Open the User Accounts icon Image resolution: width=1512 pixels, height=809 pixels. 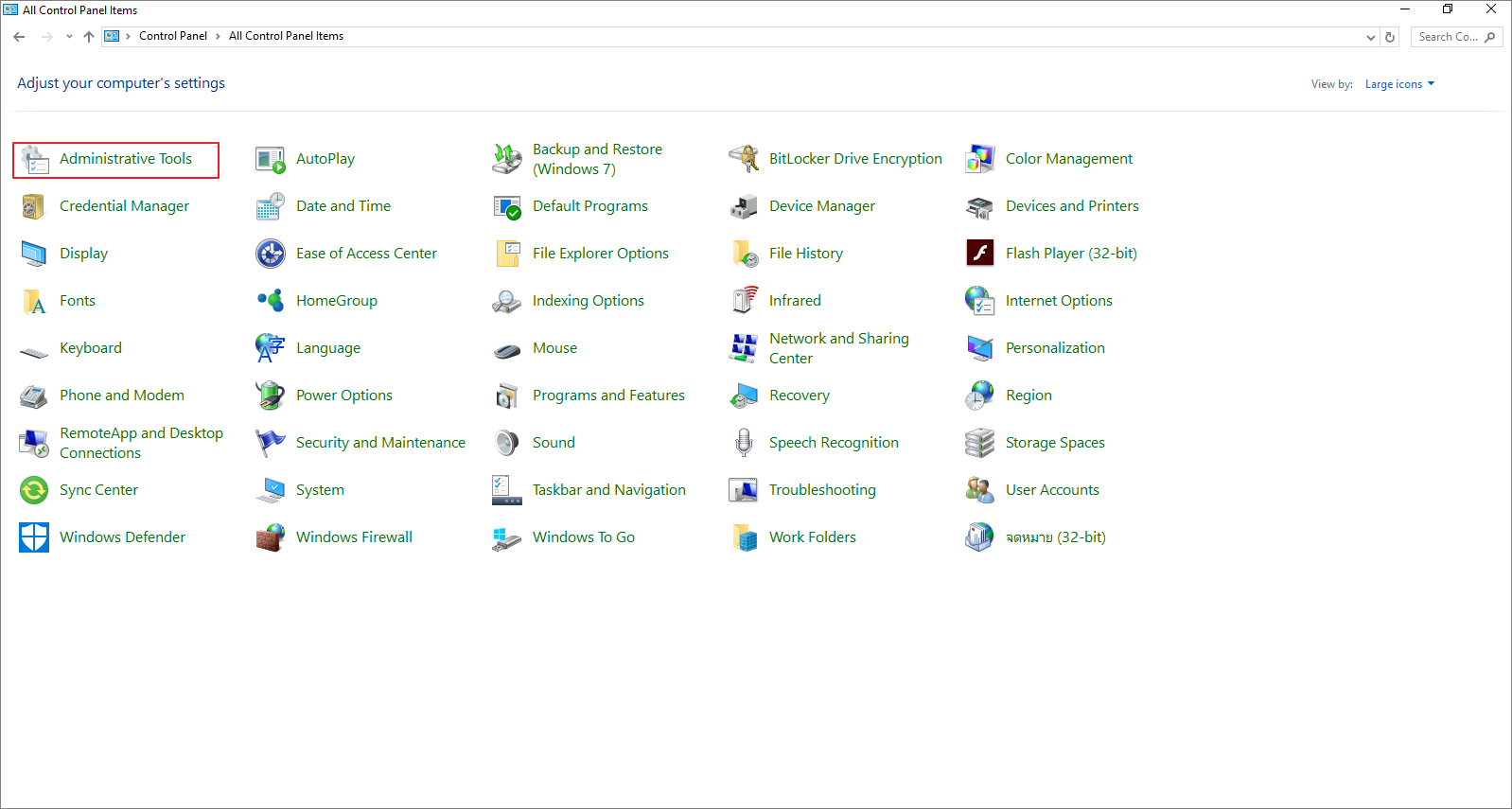[x=980, y=490]
